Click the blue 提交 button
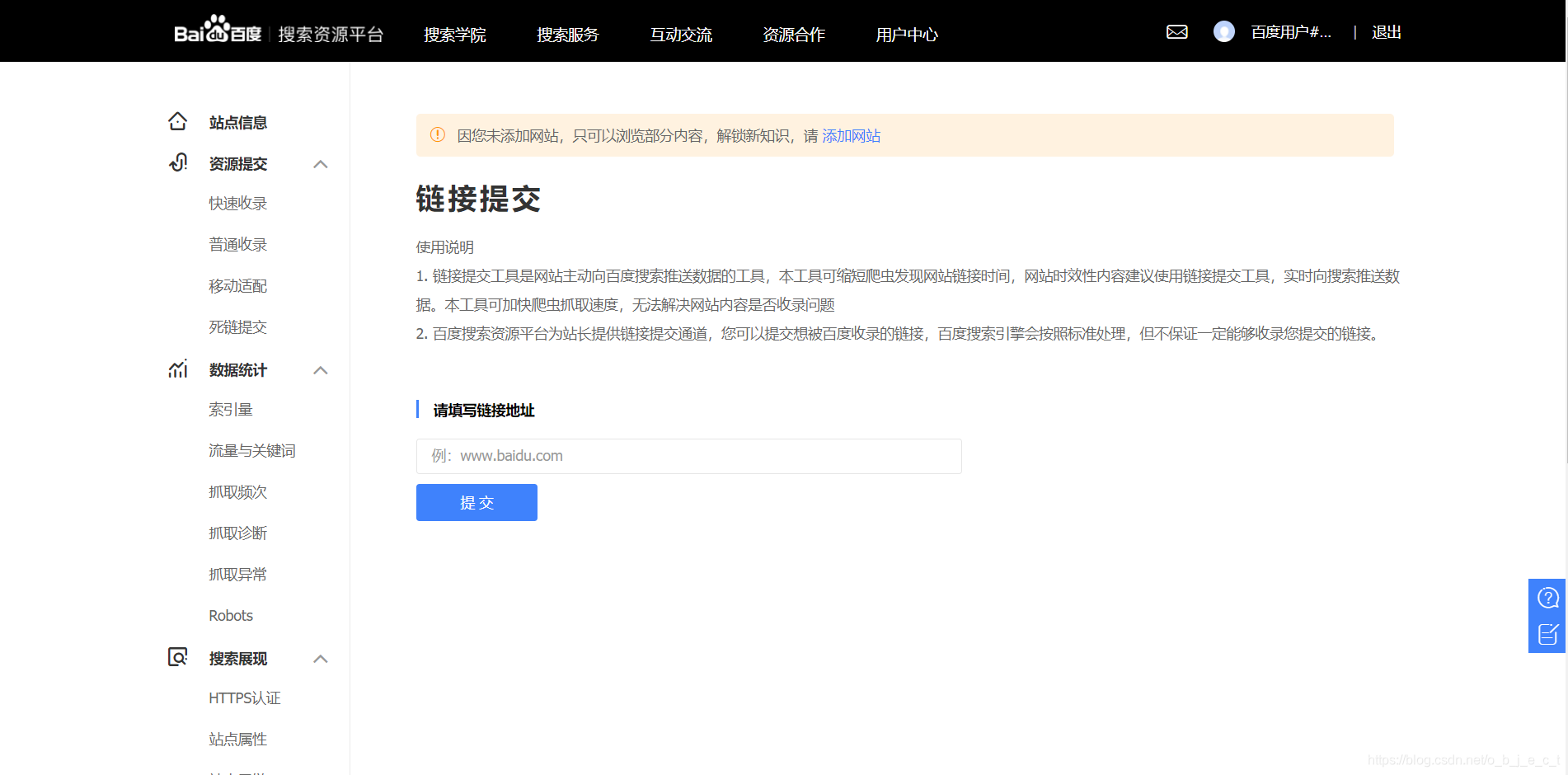Image resolution: width=1568 pixels, height=775 pixels. [477, 502]
